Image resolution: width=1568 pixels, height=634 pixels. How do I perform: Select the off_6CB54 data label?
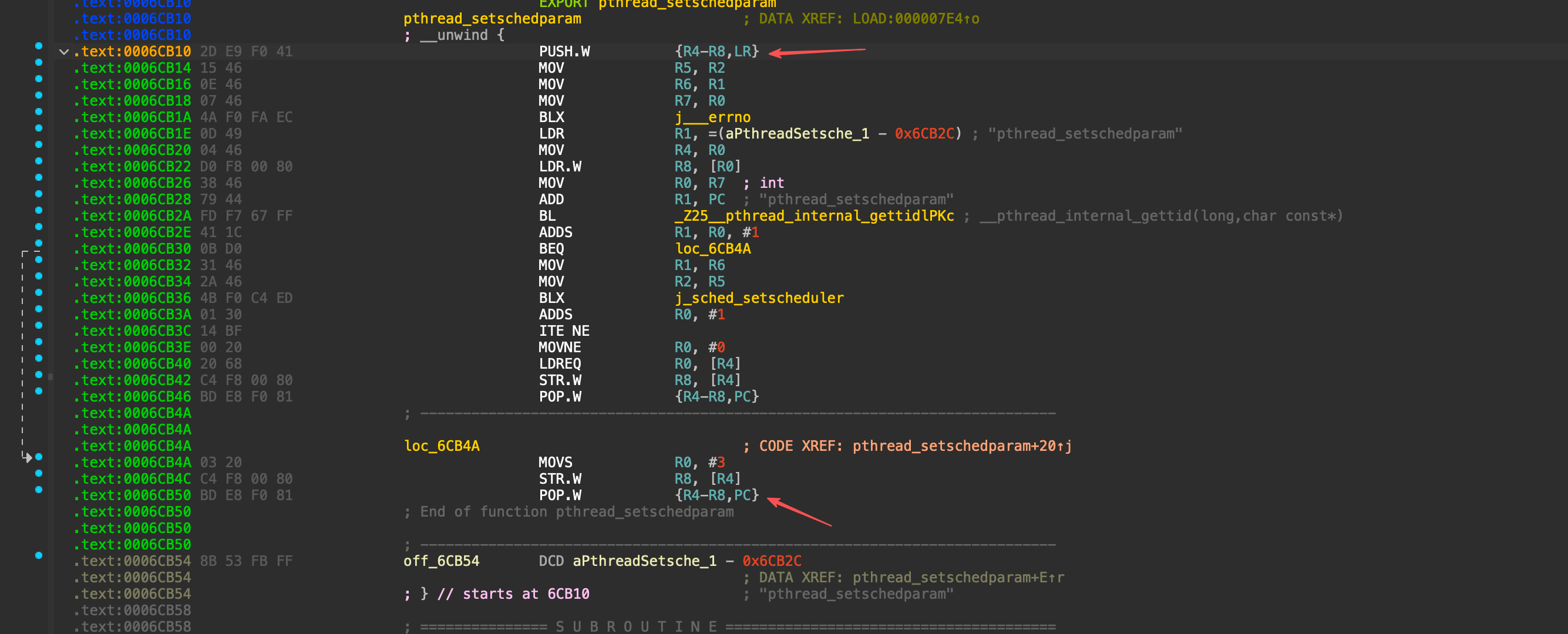pos(441,561)
